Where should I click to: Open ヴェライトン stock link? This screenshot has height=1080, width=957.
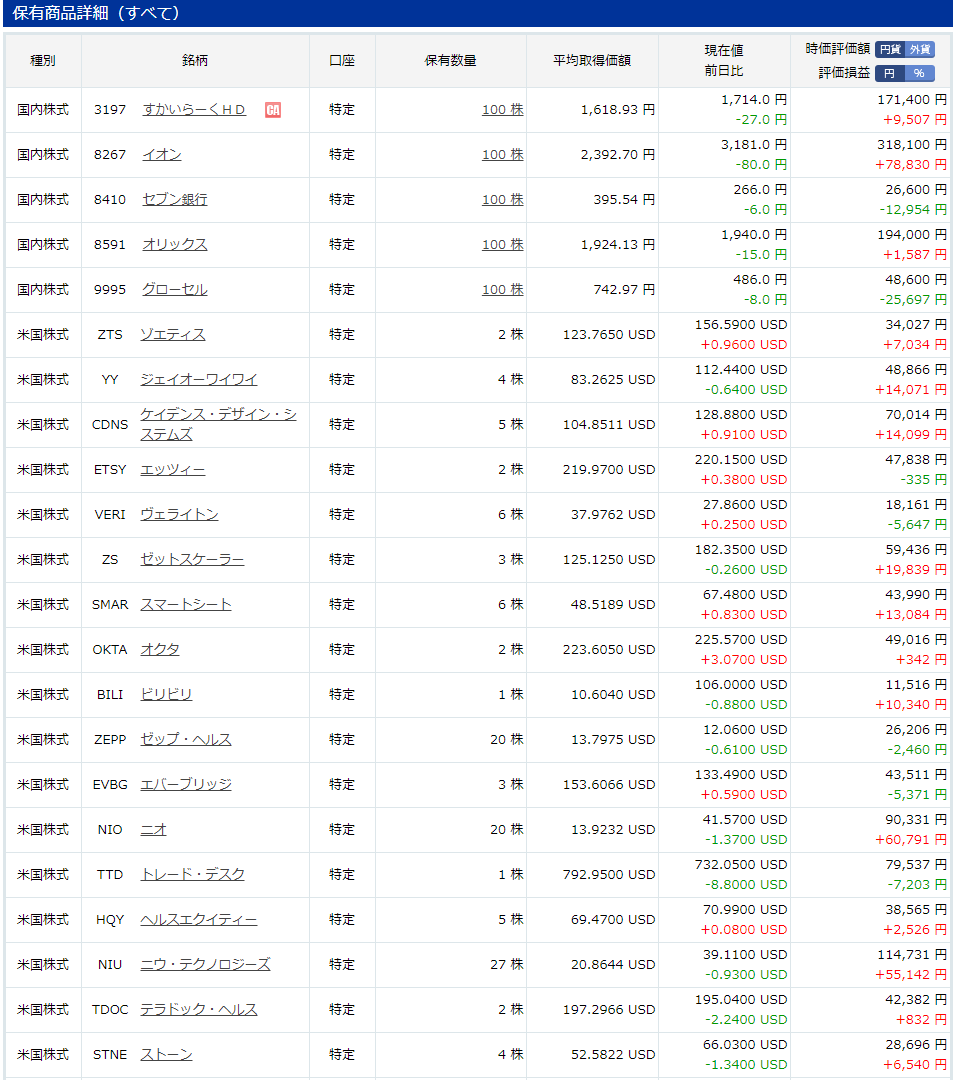[180, 515]
